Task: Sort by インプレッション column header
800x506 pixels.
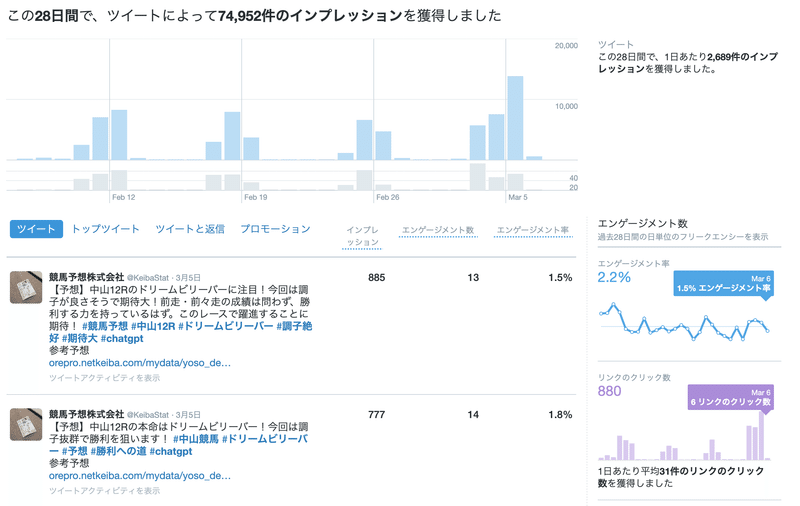Action: 362,236
